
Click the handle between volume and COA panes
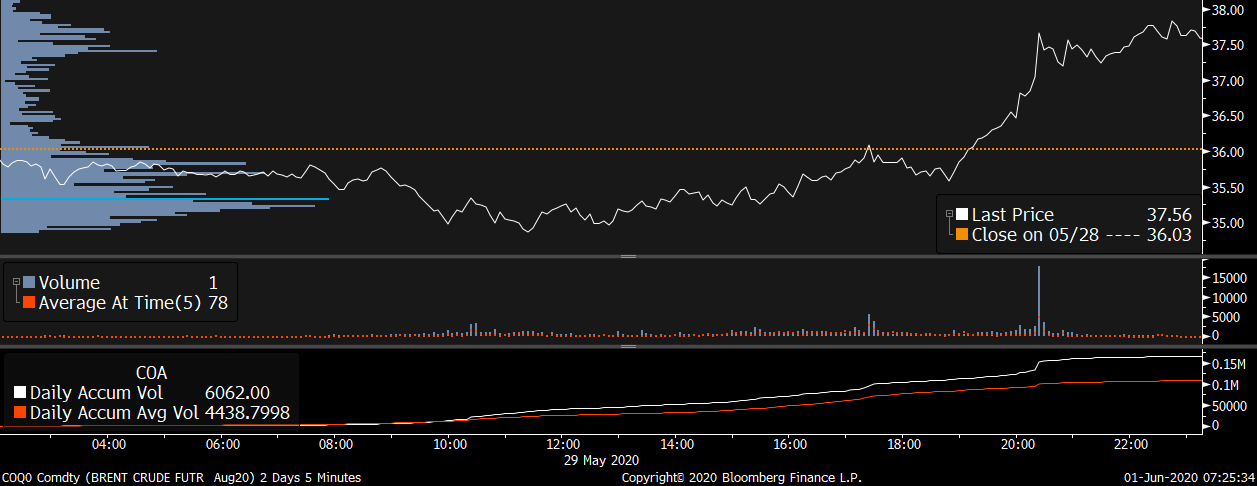coord(628,346)
